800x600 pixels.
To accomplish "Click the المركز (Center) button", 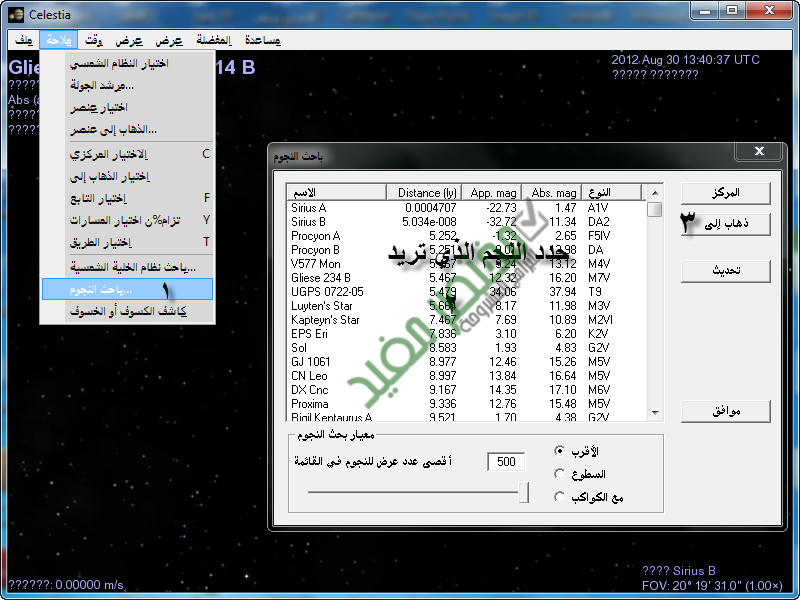I will [726, 193].
